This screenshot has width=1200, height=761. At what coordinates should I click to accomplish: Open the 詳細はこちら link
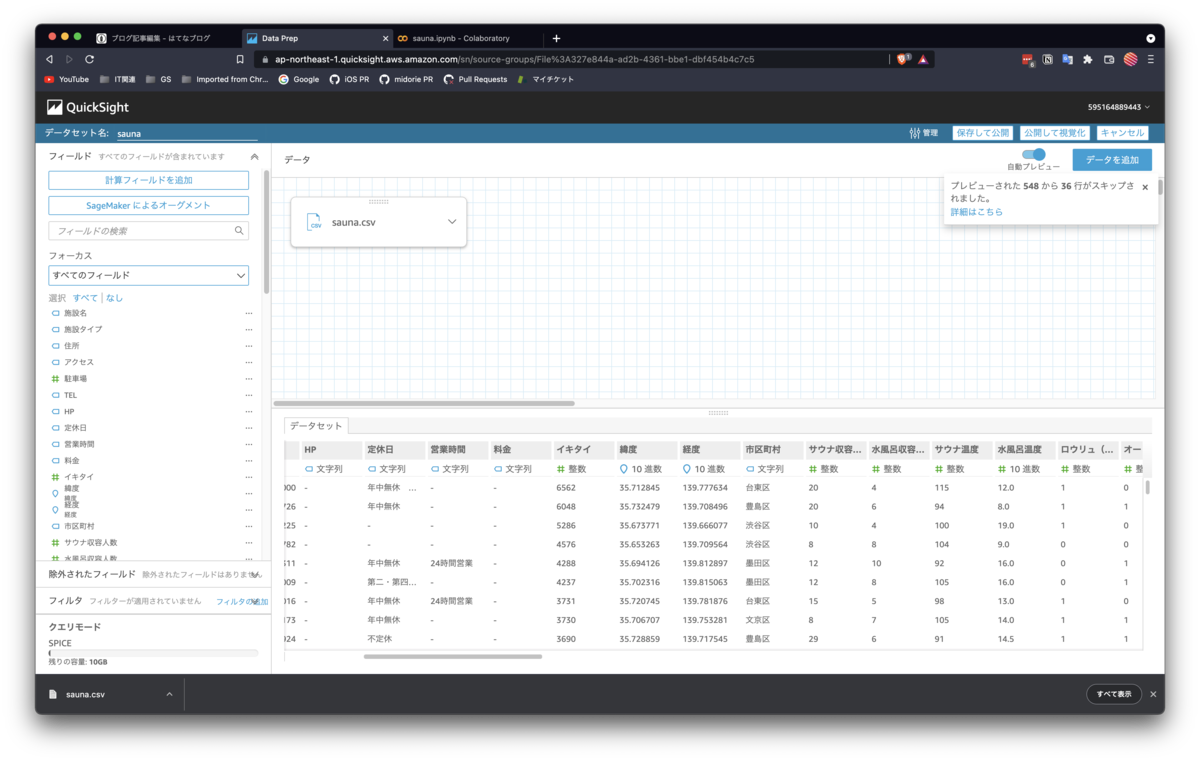976,212
